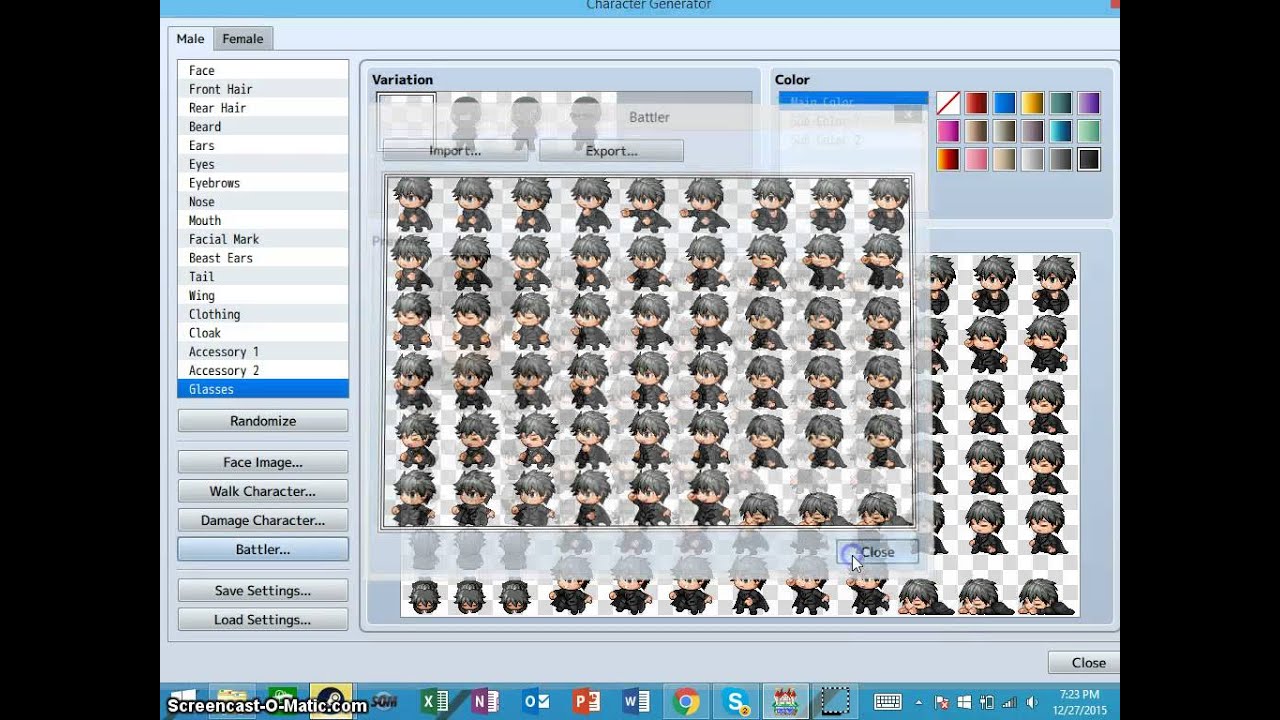The width and height of the screenshot is (1280, 720).
Task: Select Accessory 2 list entry
Action: 263,370
